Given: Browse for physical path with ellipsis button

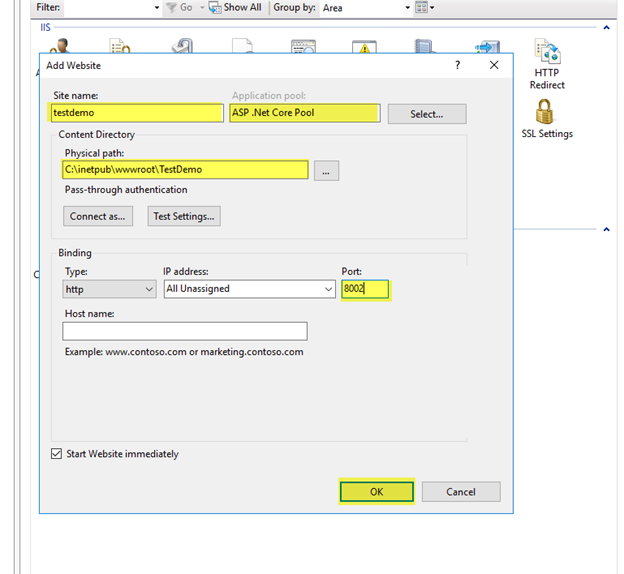Looking at the screenshot, I should coord(326,171).
